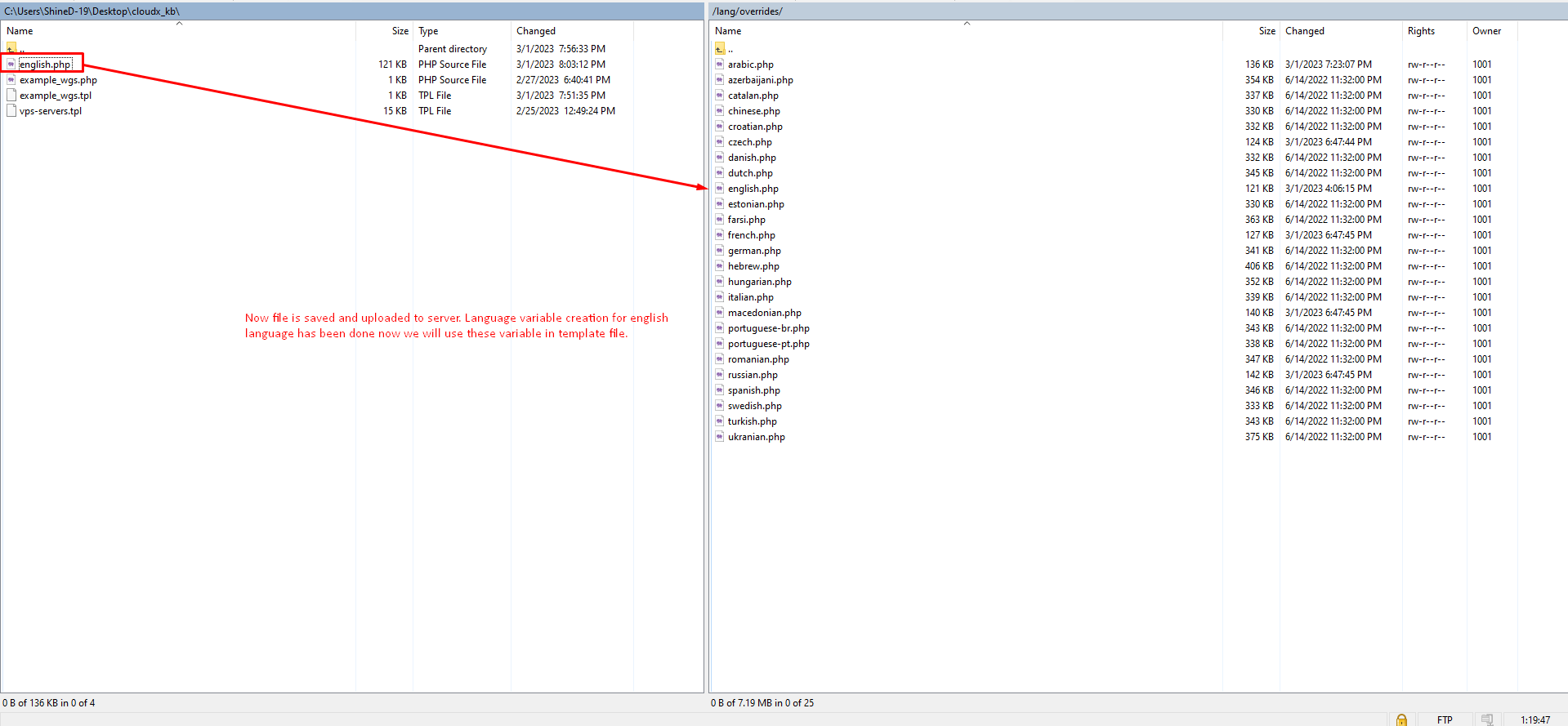The width and height of the screenshot is (1568, 726).
Task: Click the local Type column header
Action: coord(428,31)
